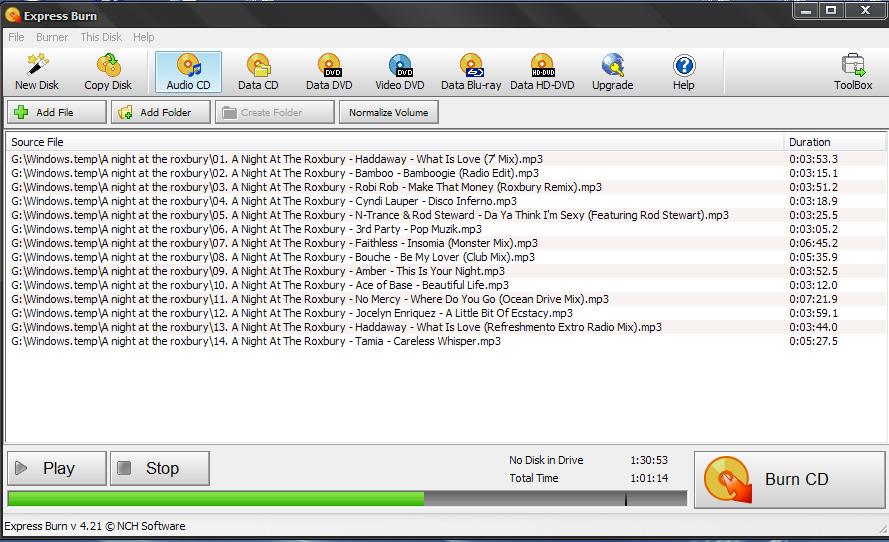Click the Add Folder button
The width and height of the screenshot is (889, 542).
pyautogui.click(x=161, y=112)
